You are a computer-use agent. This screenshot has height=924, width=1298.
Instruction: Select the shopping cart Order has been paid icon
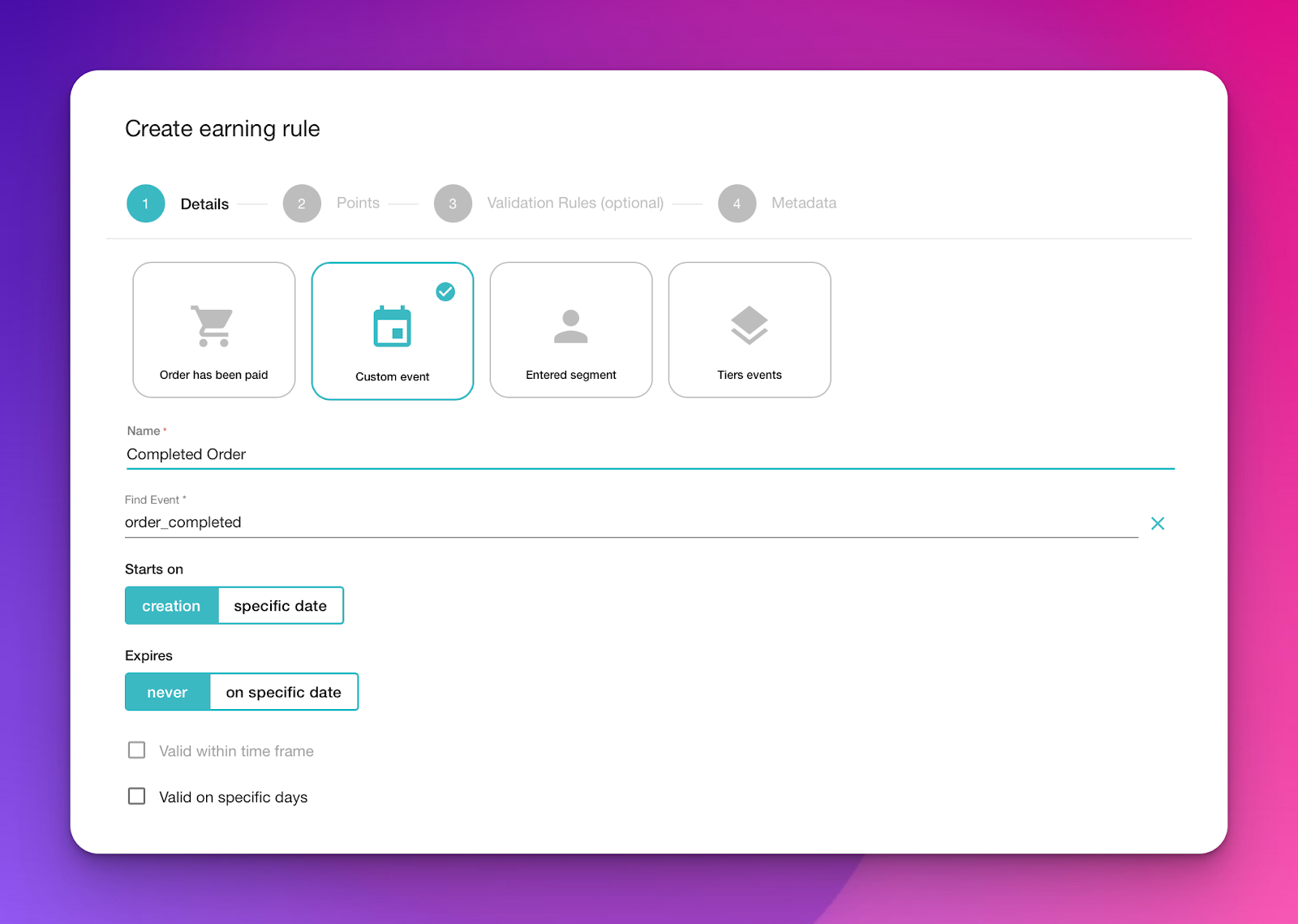tap(212, 326)
